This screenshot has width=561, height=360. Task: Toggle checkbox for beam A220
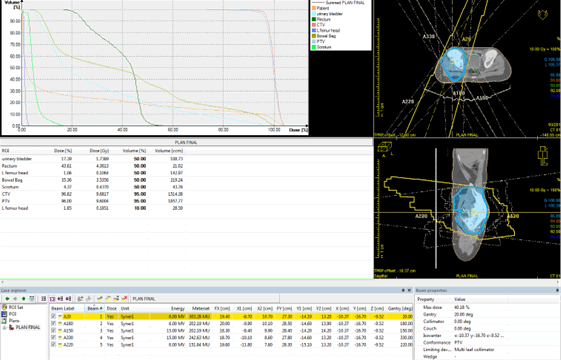click(x=53, y=345)
